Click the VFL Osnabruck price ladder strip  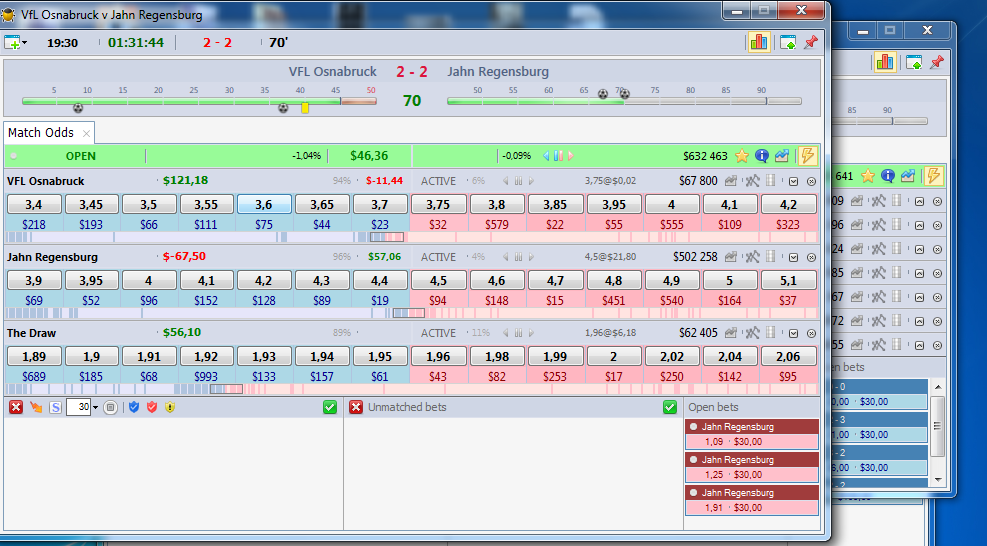(412, 237)
